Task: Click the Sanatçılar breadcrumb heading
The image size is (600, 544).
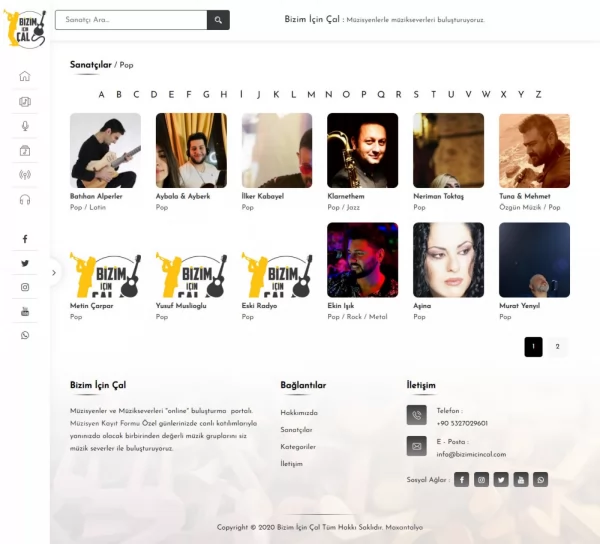Action: click(x=91, y=65)
